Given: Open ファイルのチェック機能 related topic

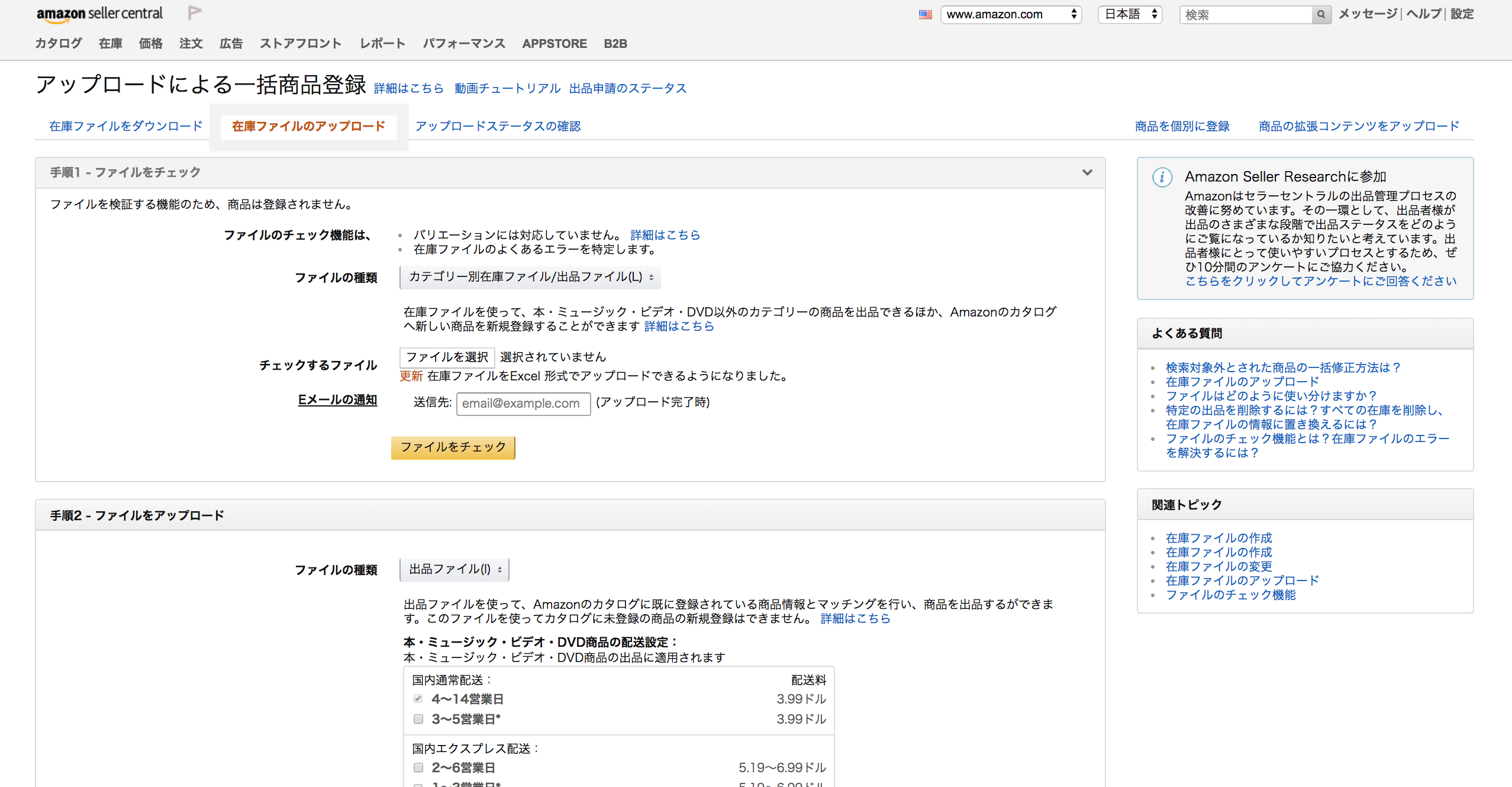Looking at the screenshot, I should pyautogui.click(x=1231, y=595).
